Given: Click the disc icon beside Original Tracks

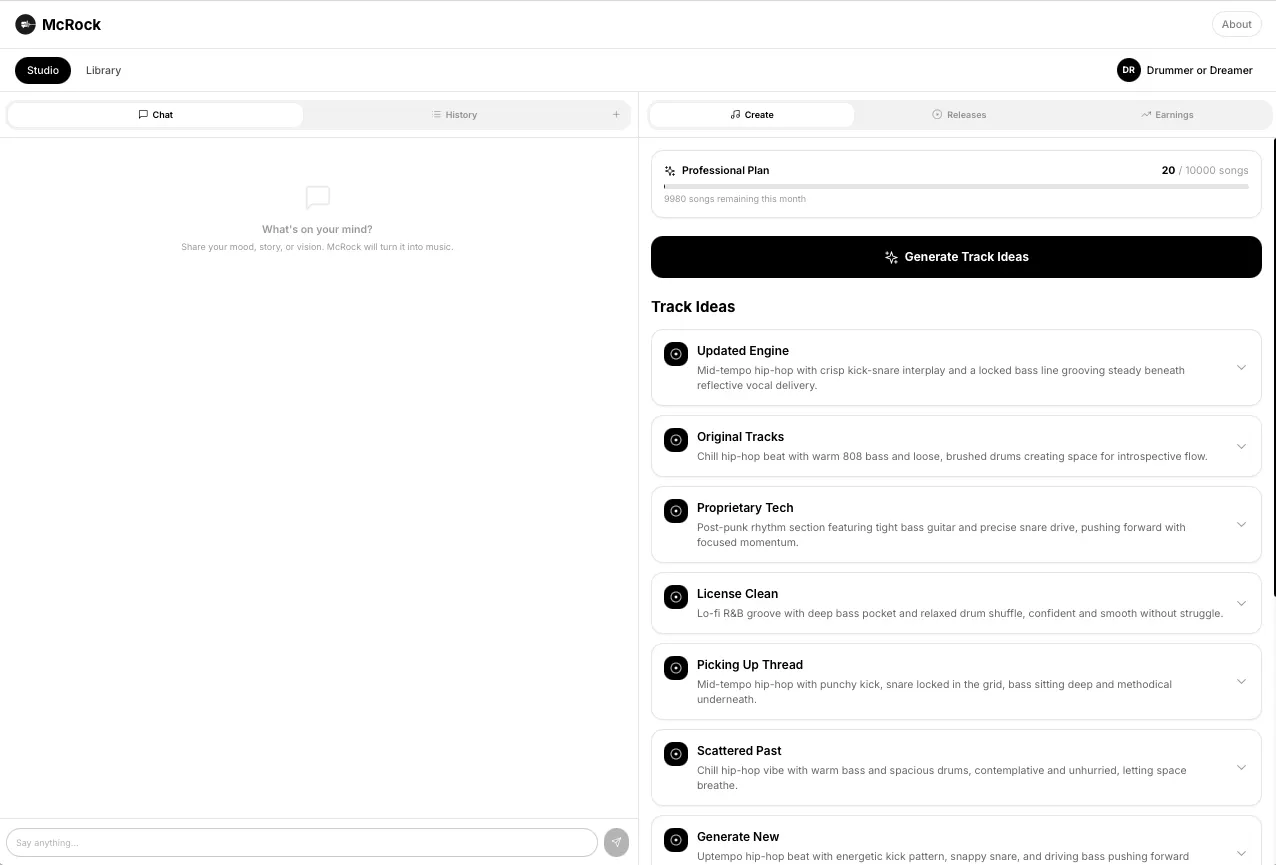Looking at the screenshot, I should pyautogui.click(x=676, y=440).
